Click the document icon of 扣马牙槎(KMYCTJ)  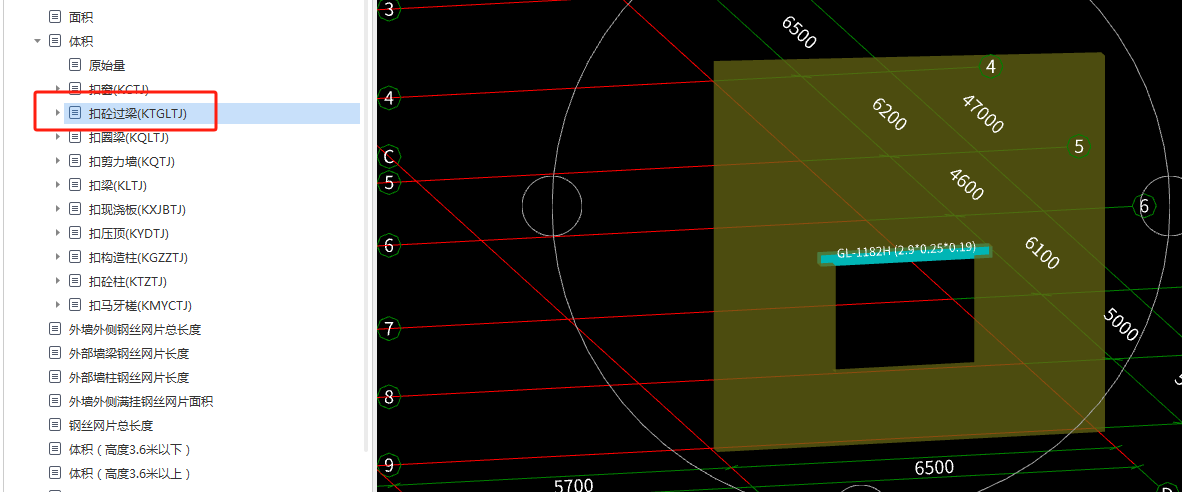74,305
